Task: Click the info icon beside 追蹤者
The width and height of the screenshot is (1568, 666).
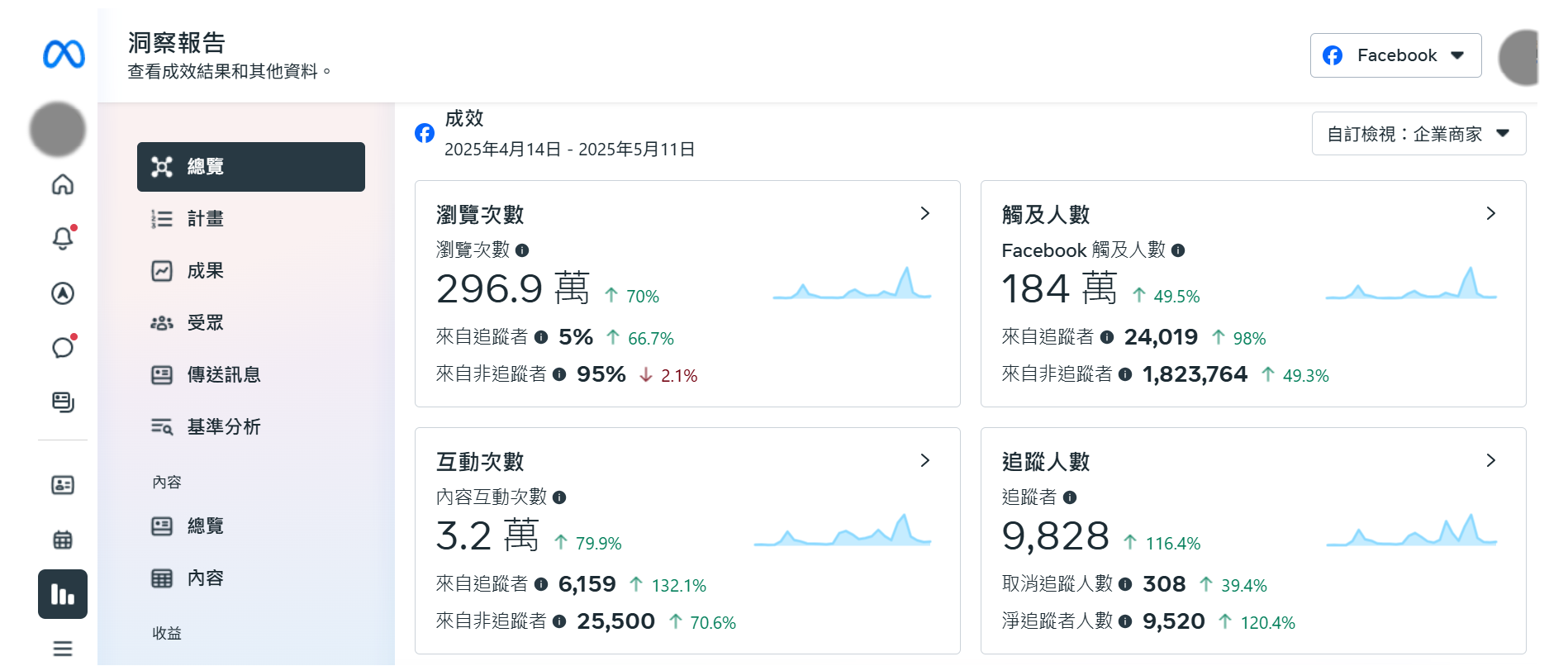Action: [1070, 497]
